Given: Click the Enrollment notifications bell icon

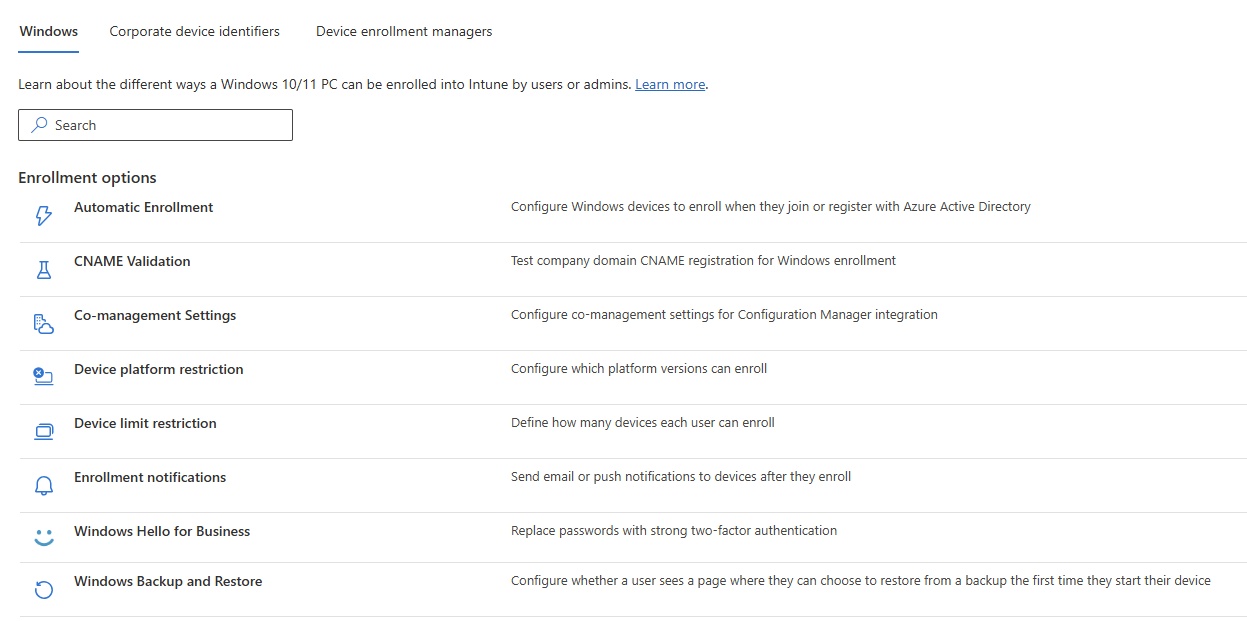Looking at the screenshot, I should pos(43,486).
